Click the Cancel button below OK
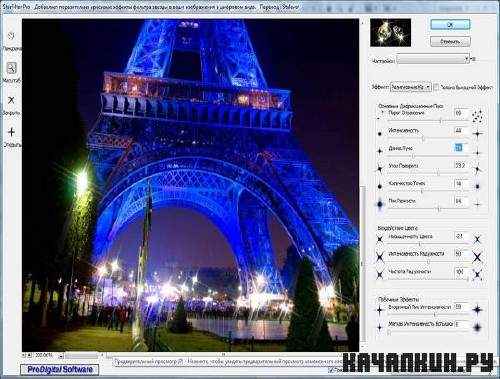This screenshot has height=379, width=500. pyautogui.click(x=450, y=41)
